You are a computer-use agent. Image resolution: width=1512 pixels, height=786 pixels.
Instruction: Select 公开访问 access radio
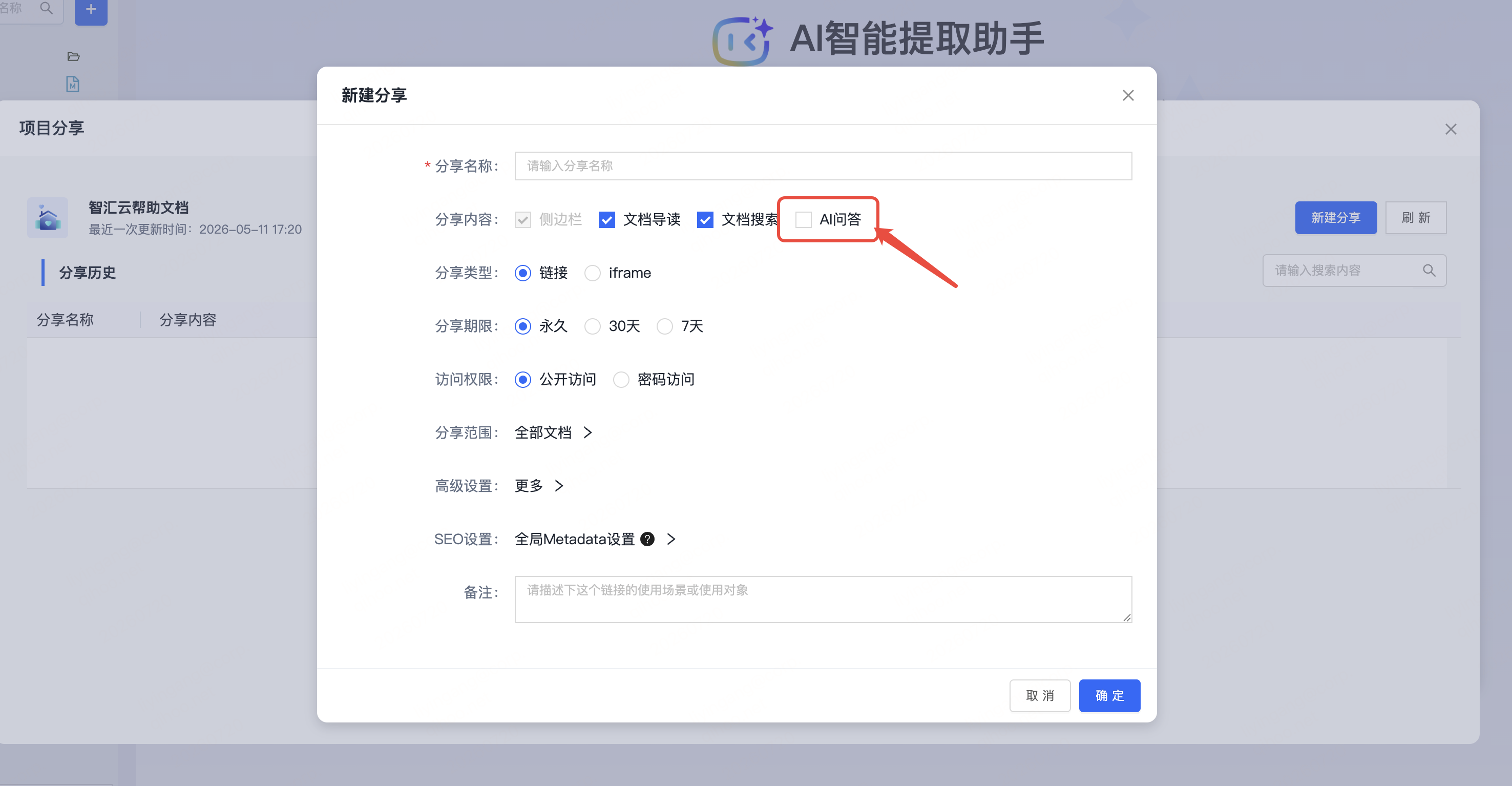pos(522,380)
